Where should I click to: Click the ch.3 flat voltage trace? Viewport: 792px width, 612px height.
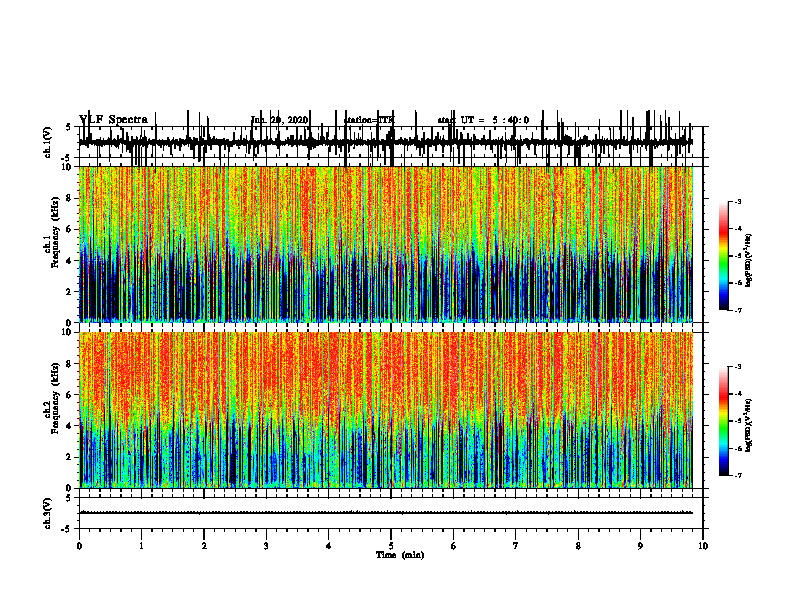click(386, 513)
